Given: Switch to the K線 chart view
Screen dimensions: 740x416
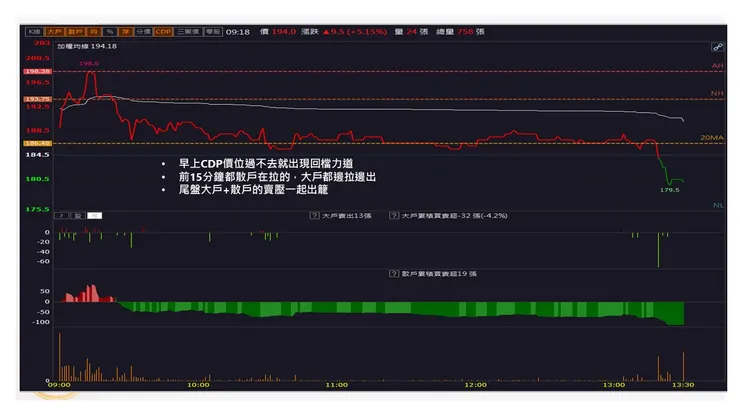Looking at the screenshot, I should pyautogui.click(x=34, y=32).
